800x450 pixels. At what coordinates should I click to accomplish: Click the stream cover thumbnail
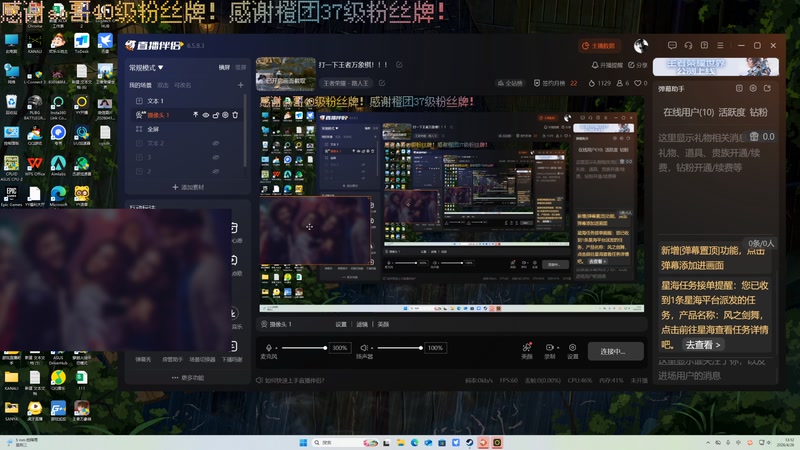(286, 73)
